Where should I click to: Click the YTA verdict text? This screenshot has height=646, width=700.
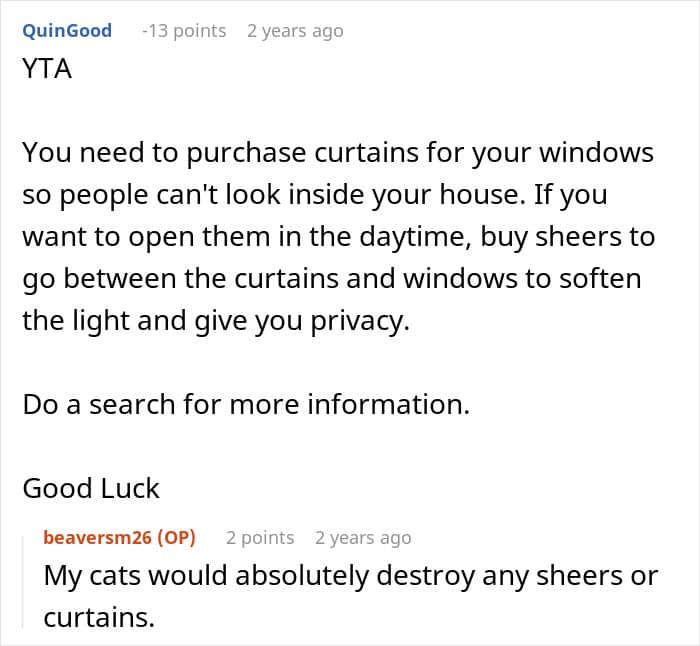(47, 69)
